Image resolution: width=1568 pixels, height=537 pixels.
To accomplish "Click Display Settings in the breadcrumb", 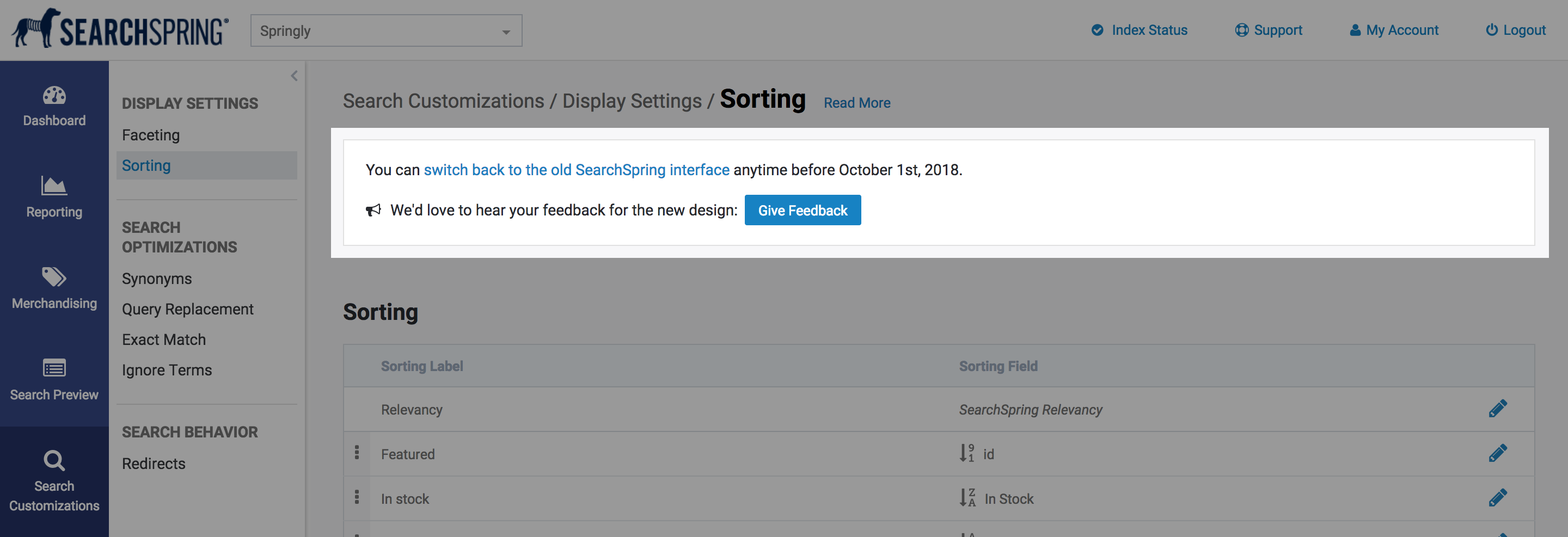I will [x=632, y=101].
